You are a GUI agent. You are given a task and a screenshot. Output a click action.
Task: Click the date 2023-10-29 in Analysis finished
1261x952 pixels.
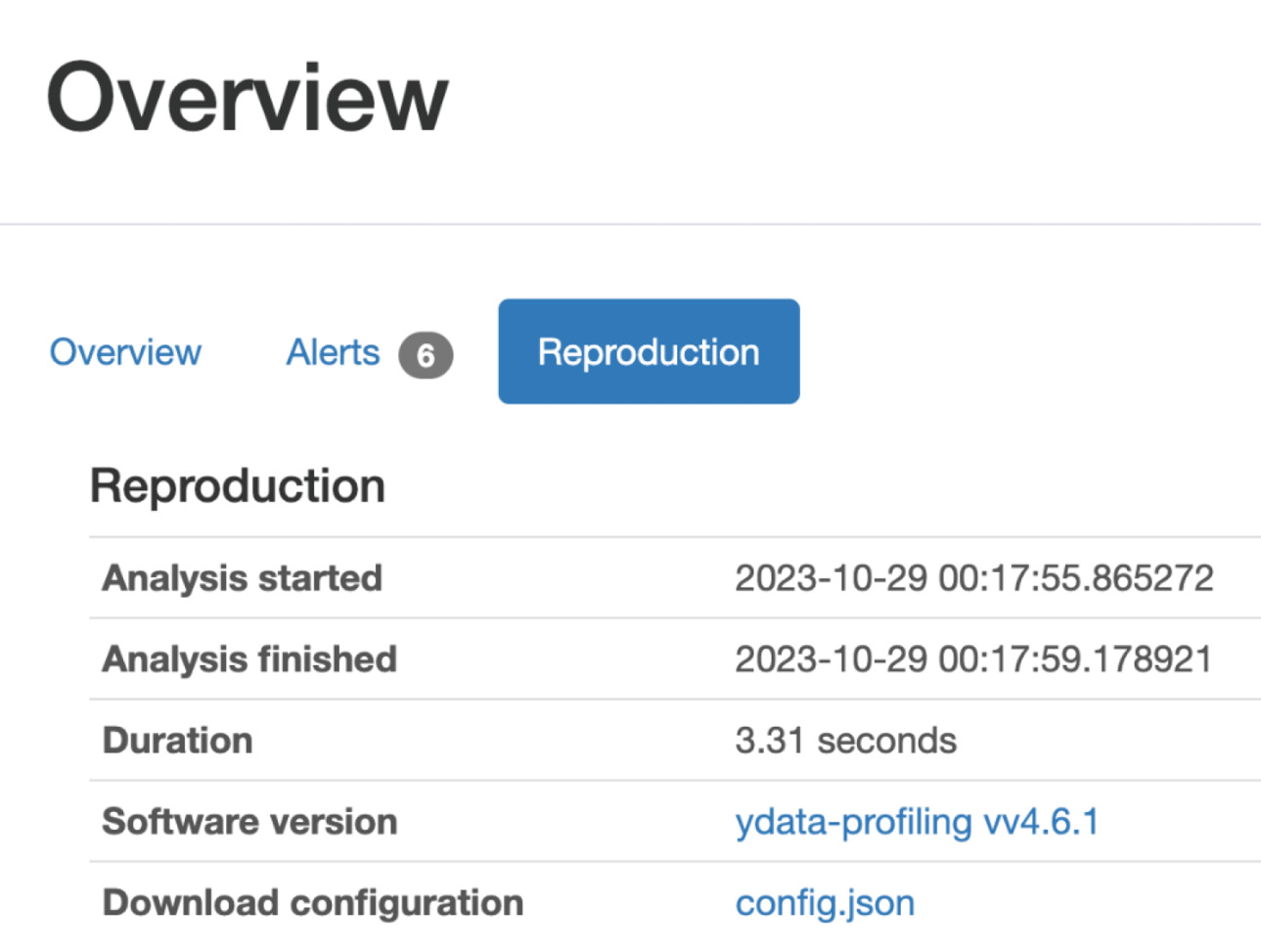pyautogui.click(x=831, y=659)
